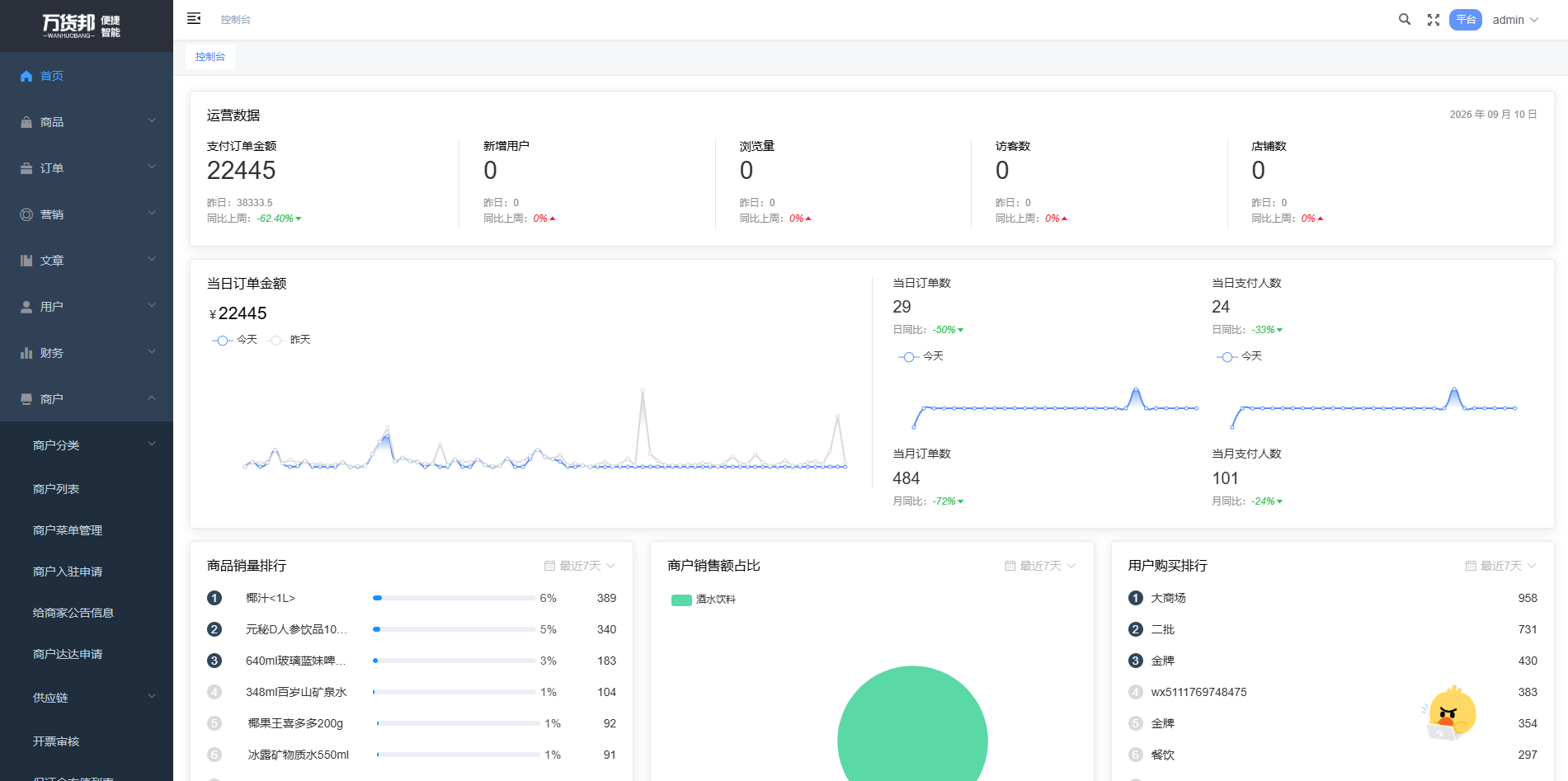Collapse the sidebar with the hamburger icon

[x=194, y=19]
